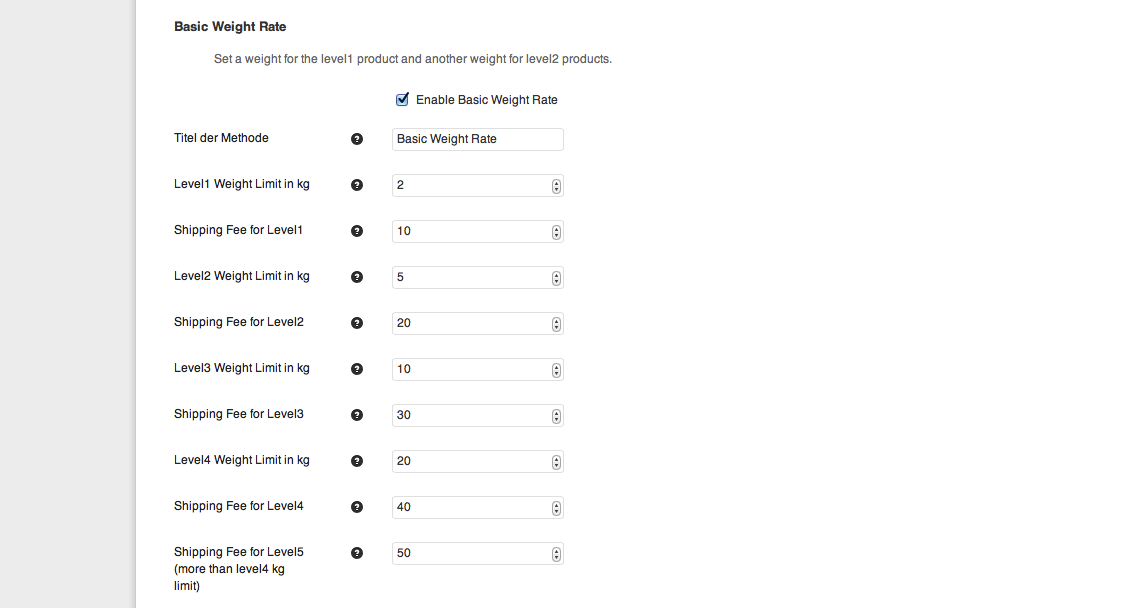Focus the Titel der Methode text field
Viewport: 1142px width, 608px height.
(478, 139)
